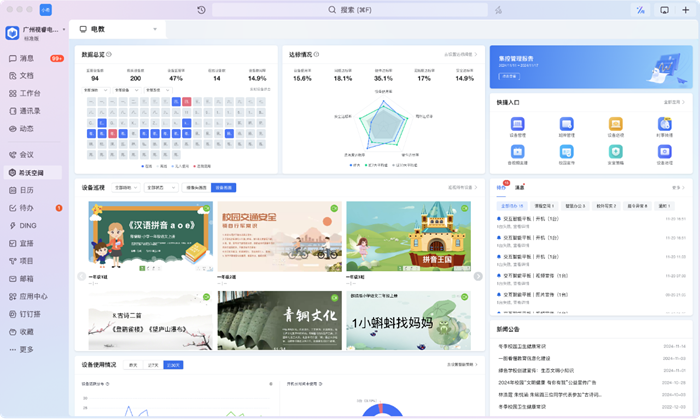The width and height of the screenshot is (700, 420).
Task: Open 日历 calendar in the sidebar
Action: (x=26, y=190)
